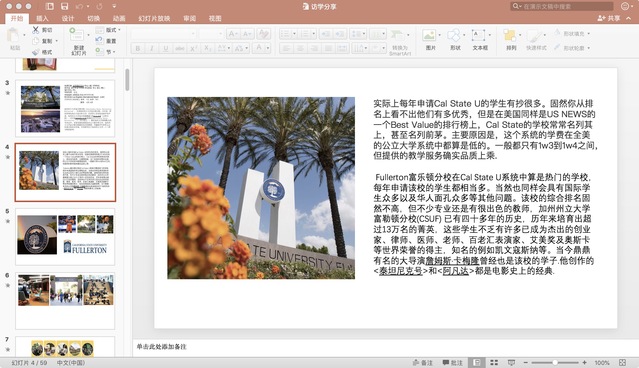Toggle Bold formatting button
639x368 pixels.
[x=138, y=48]
